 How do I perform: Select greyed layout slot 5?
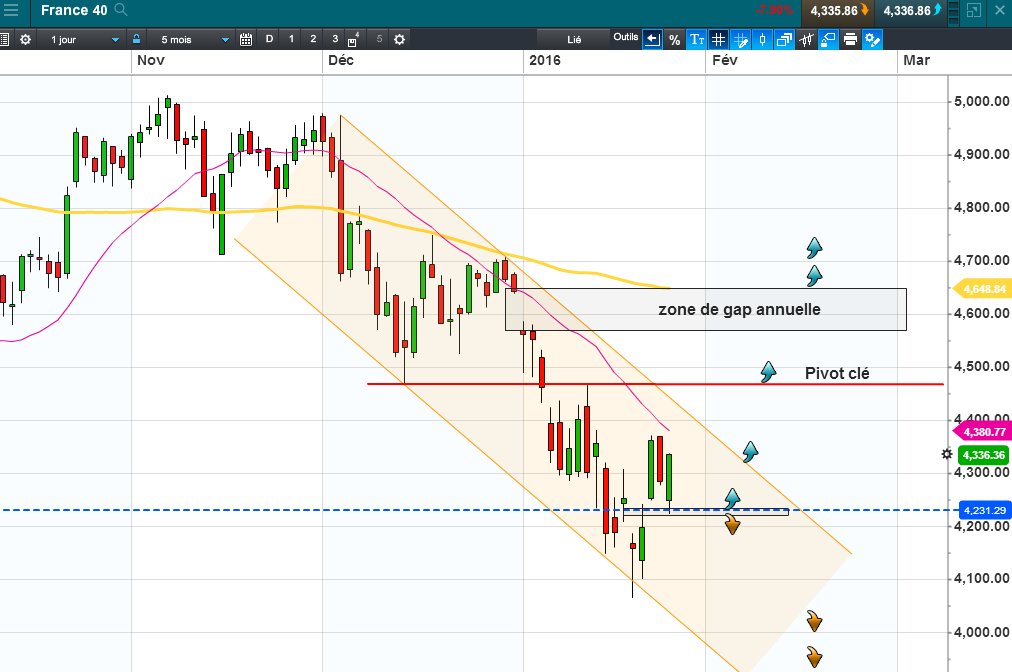coord(379,39)
